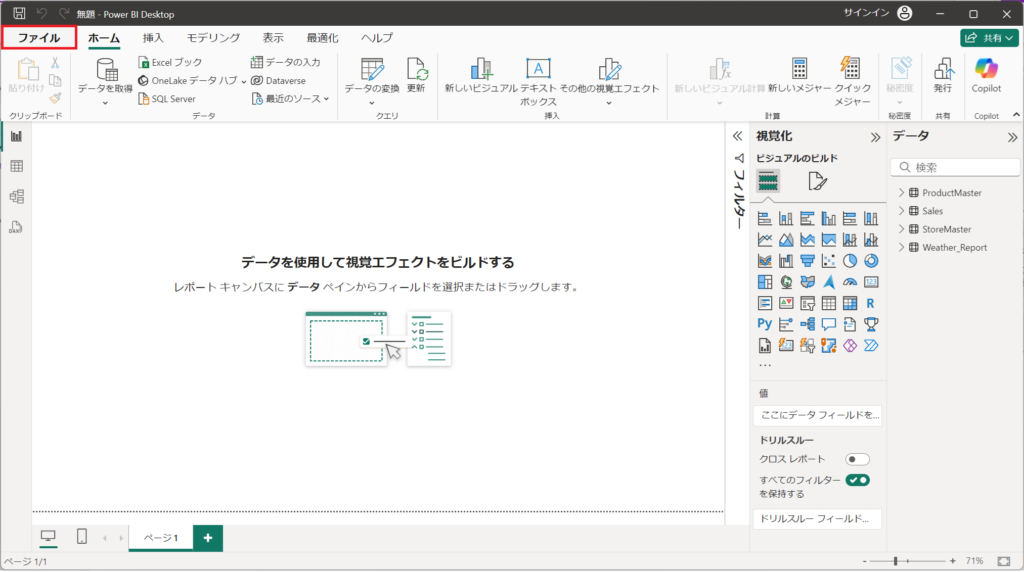The image size is (1024, 572).
Task: Toggle the クロス レポート switch
Action: tap(857, 460)
